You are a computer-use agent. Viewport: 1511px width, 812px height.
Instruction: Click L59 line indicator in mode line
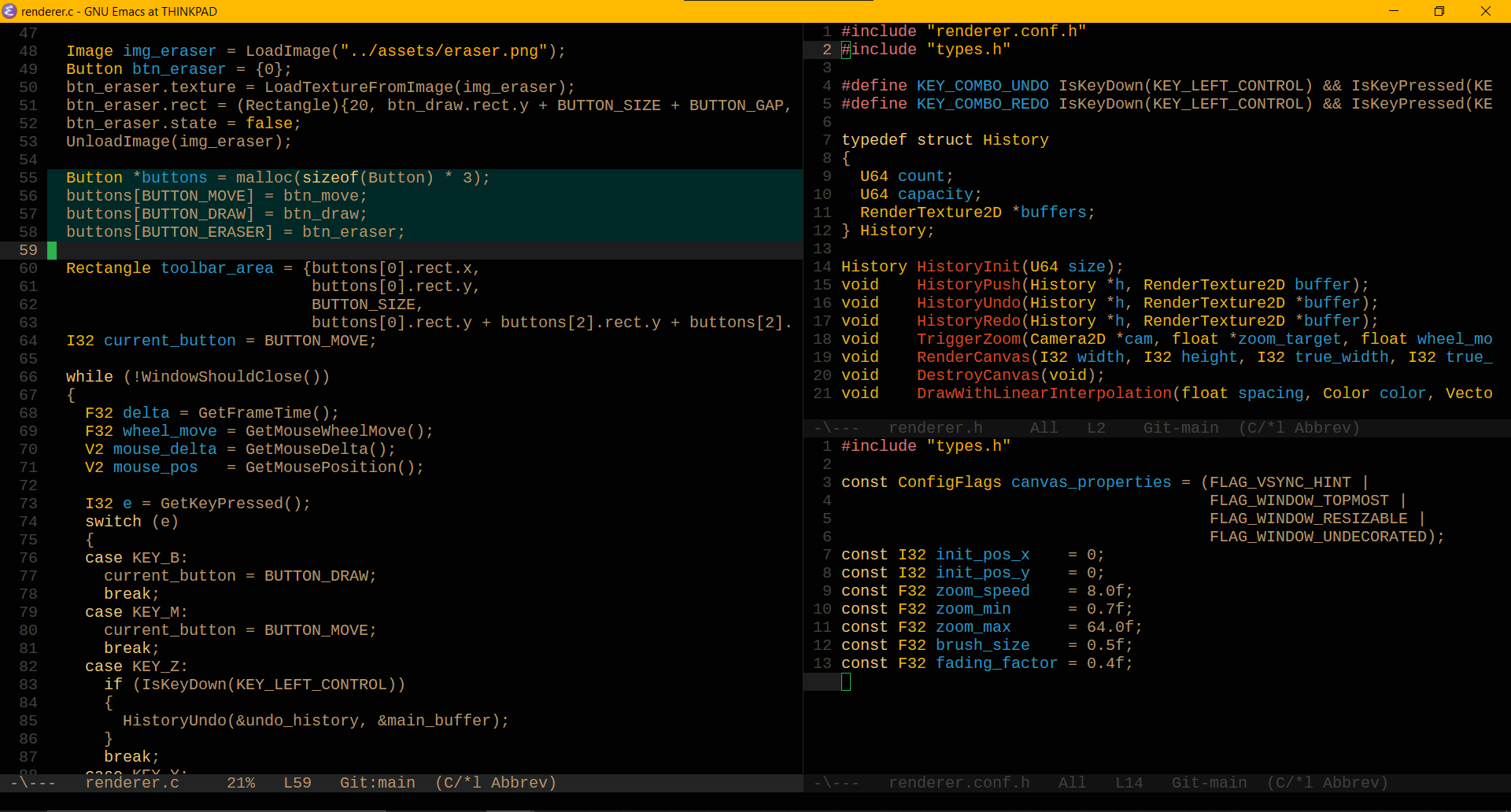(297, 783)
